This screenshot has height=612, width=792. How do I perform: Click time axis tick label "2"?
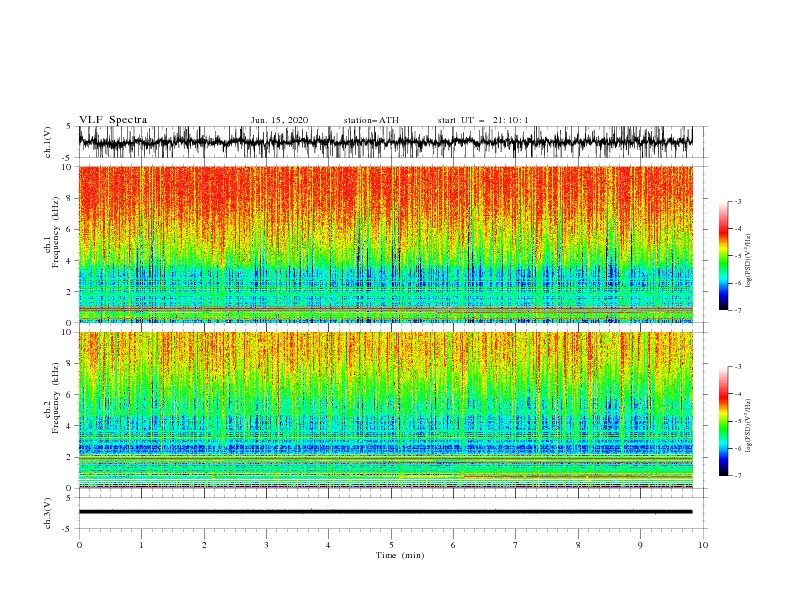click(204, 545)
